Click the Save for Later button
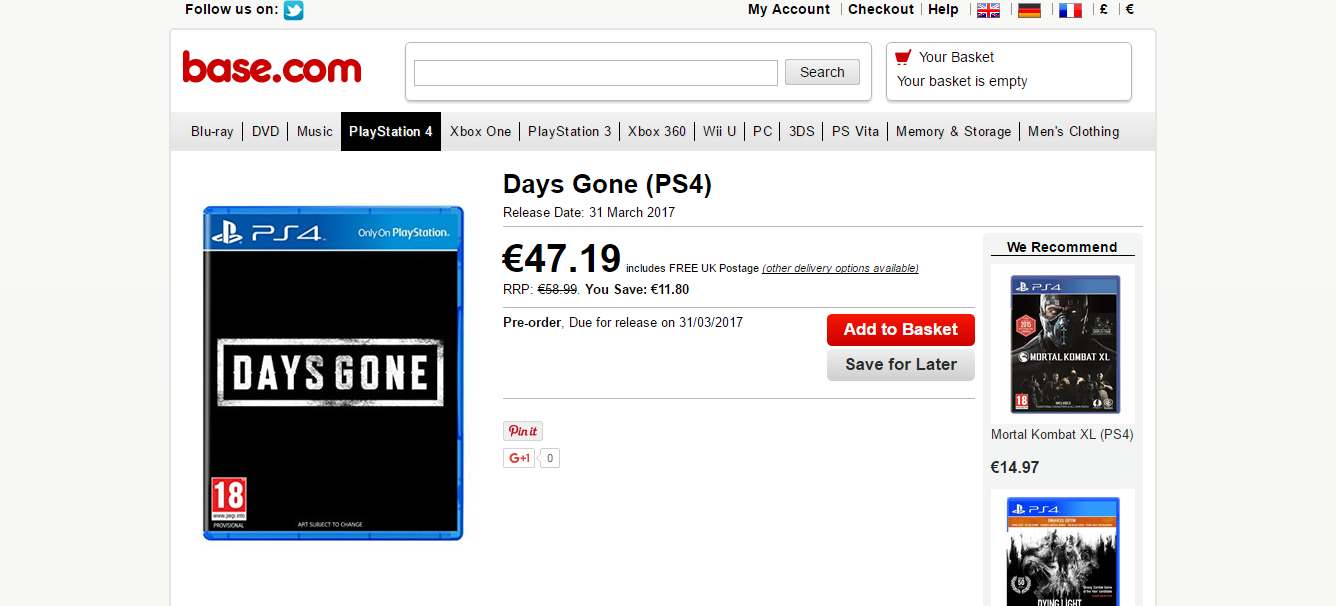 click(901, 364)
